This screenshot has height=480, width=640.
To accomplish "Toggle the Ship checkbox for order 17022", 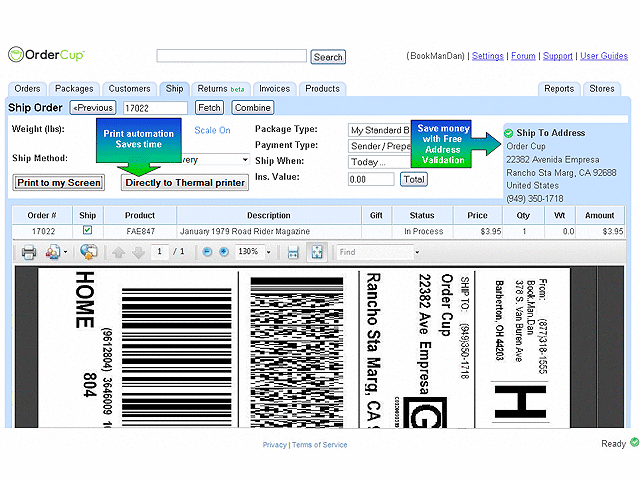I will pos(87,230).
